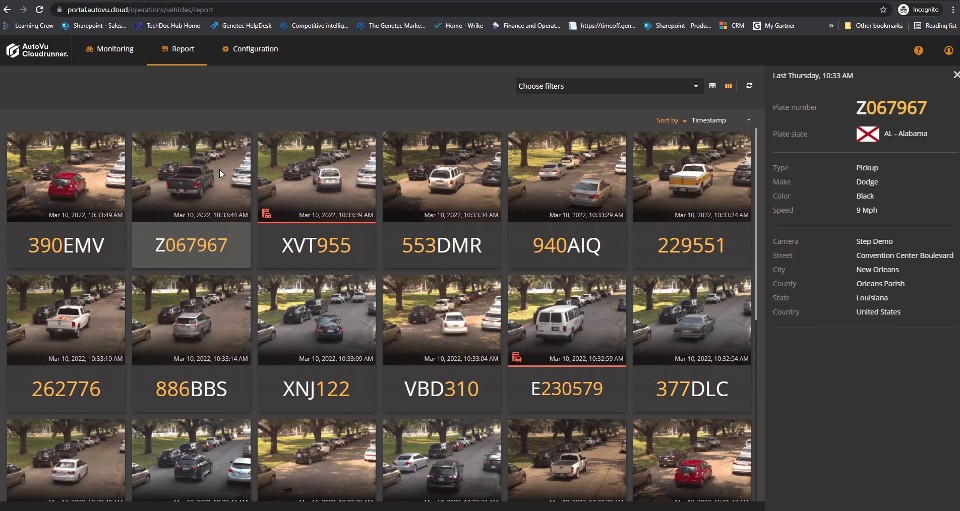This screenshot has width=960, height=511.
Task: Click the hit alert icon on XVT955
Action: pos(266,214)
